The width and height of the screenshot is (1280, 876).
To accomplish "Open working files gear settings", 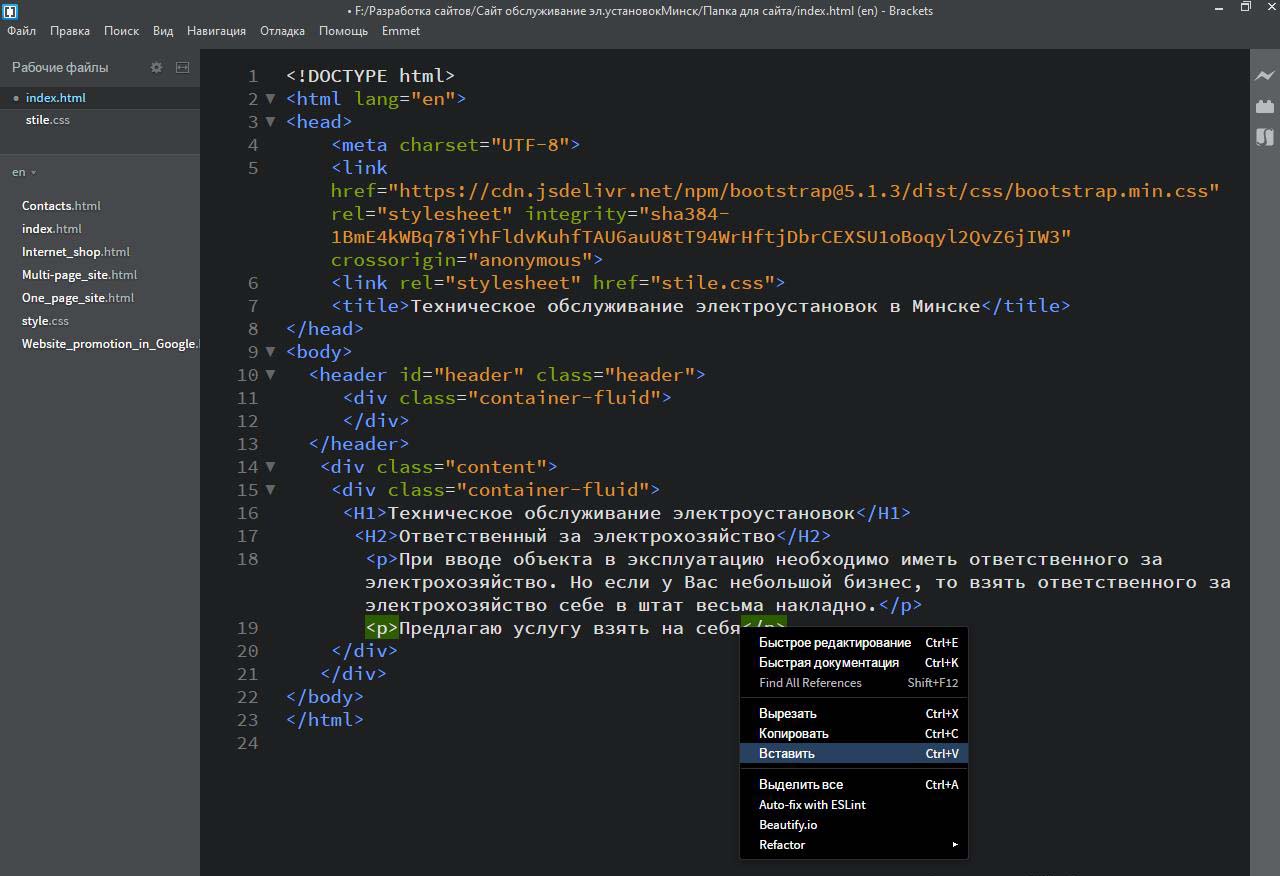I will tap(156, 67).
